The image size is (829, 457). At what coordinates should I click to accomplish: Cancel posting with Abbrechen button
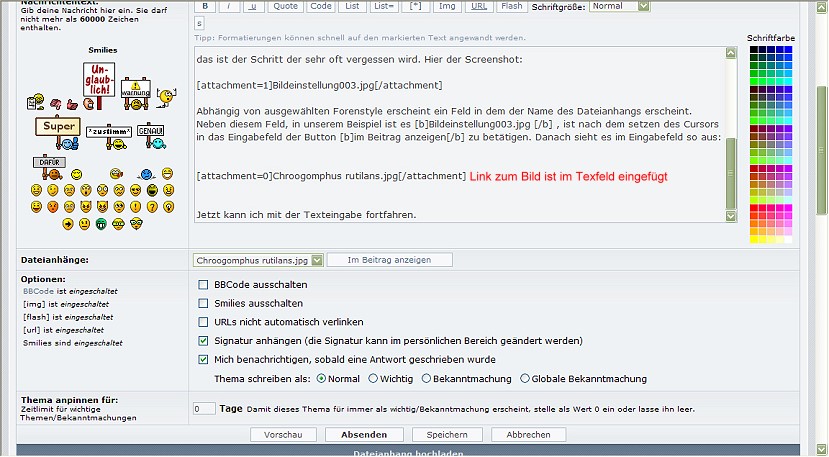pyautogui.click(x=528, y=435)
